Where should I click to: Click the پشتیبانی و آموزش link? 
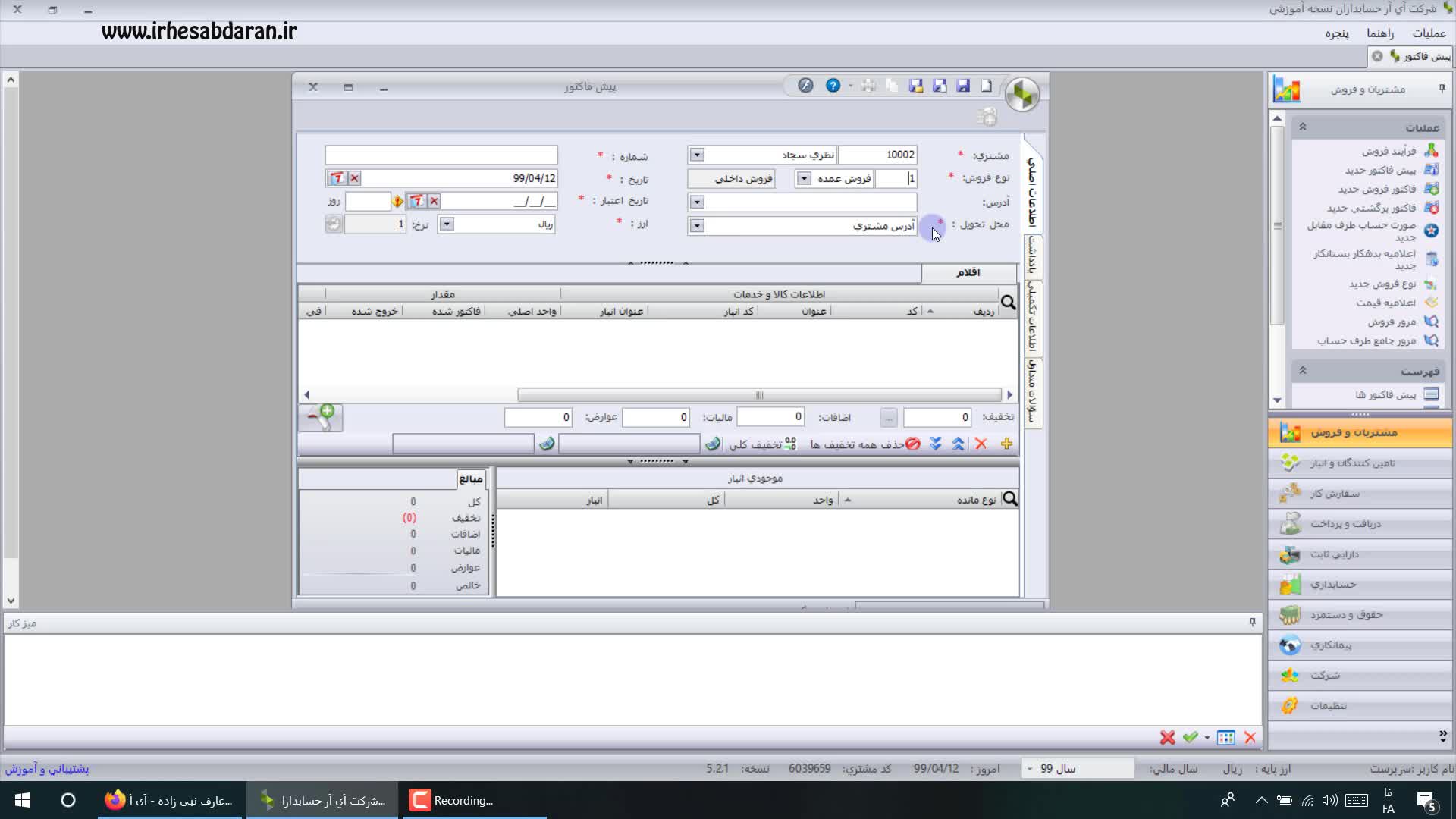click(47, 769)
